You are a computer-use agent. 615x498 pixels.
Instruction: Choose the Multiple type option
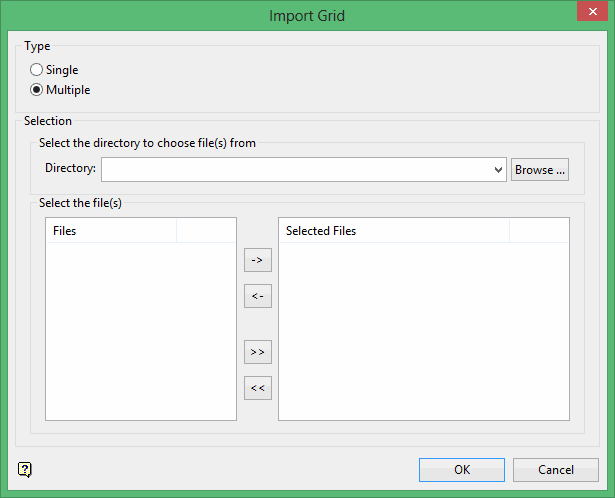click(37, 90)
